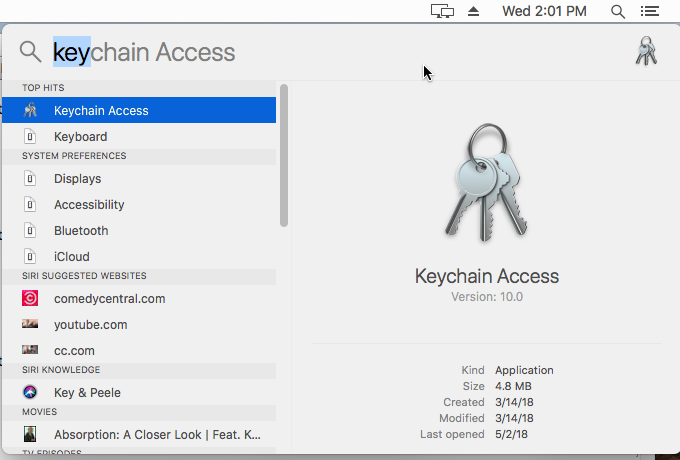
Task: Click the youtube.com thumbnail icon
Action: pos(31,324)
